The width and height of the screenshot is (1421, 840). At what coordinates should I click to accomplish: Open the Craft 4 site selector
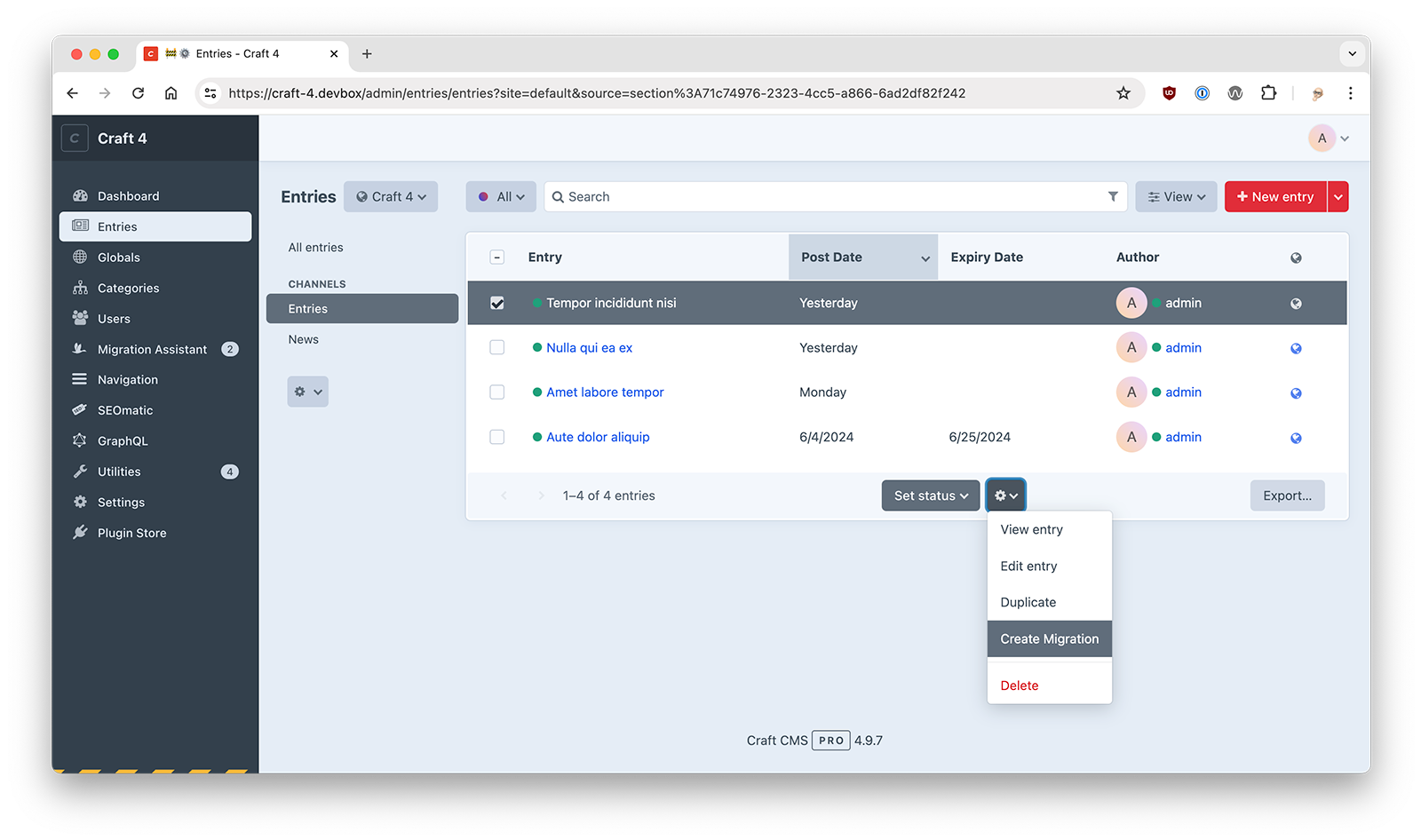pos(391,197)
